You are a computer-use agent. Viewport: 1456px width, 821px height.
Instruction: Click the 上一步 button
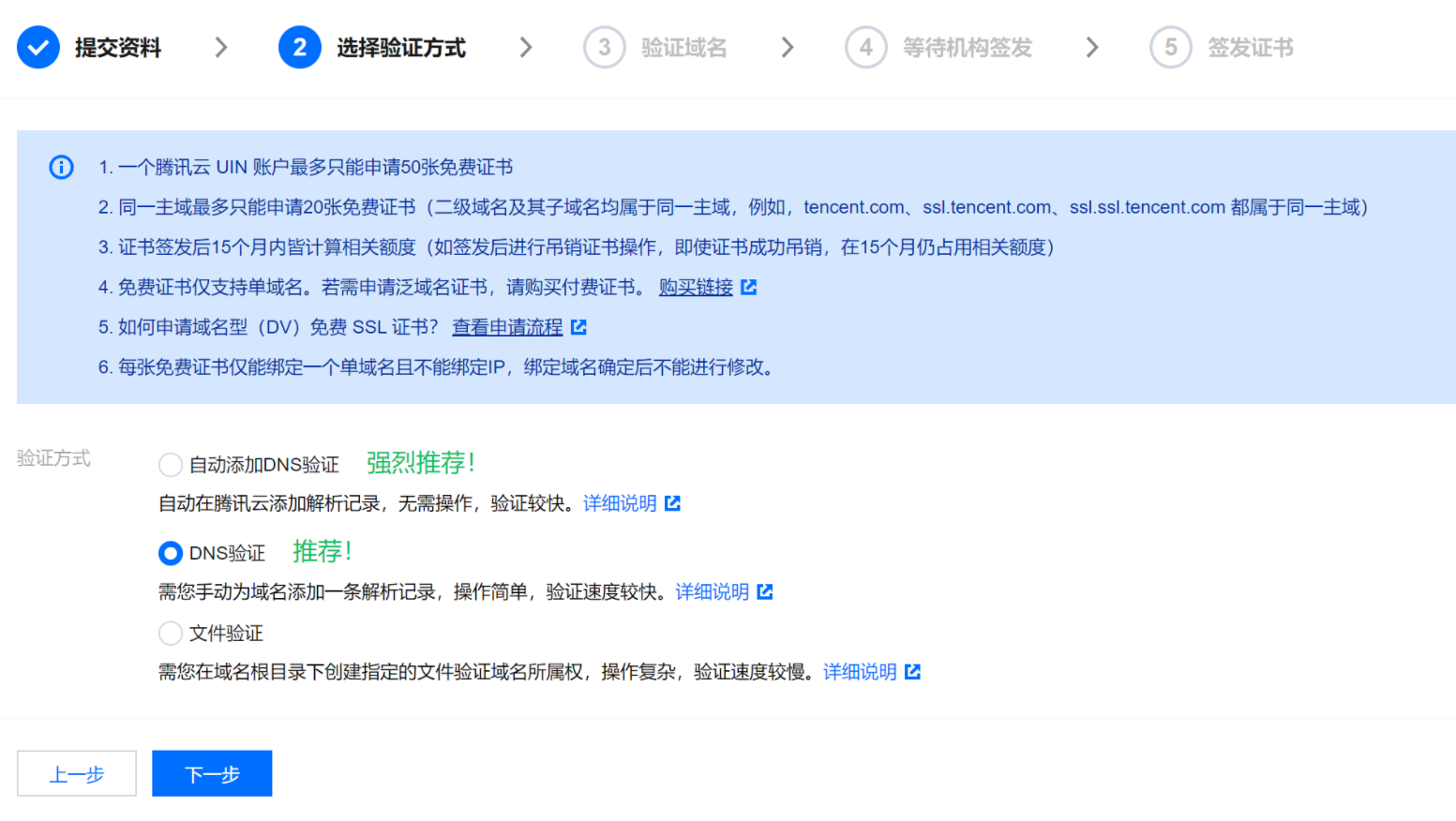(77, 773)
